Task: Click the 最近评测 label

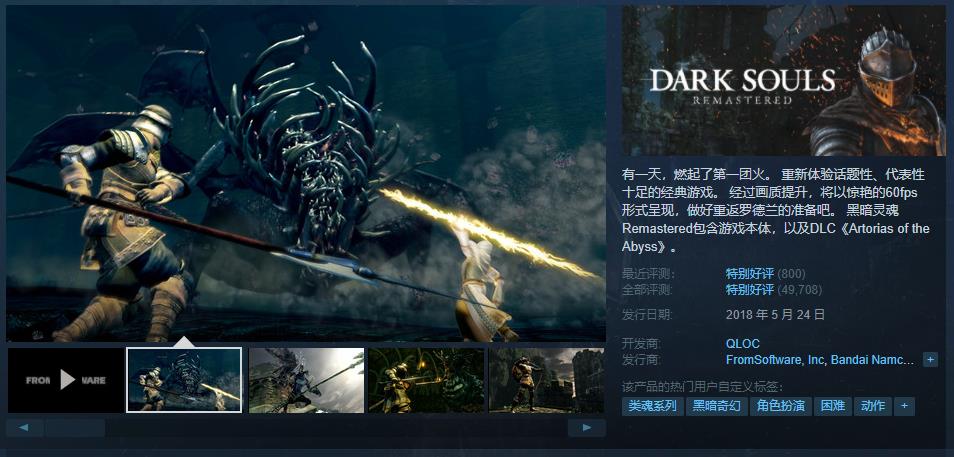Action: [x=648, y=274]
